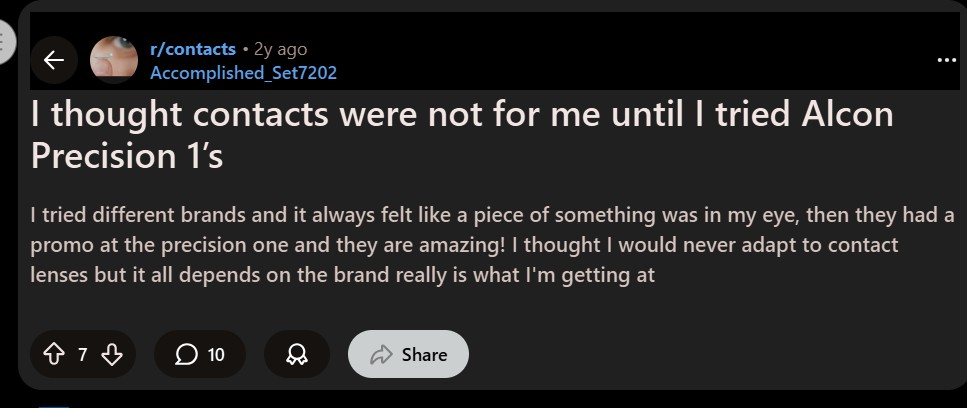The image size is (967, 408).
Task: Upvote the Alcon Precision post
Action: pos(54,354)
